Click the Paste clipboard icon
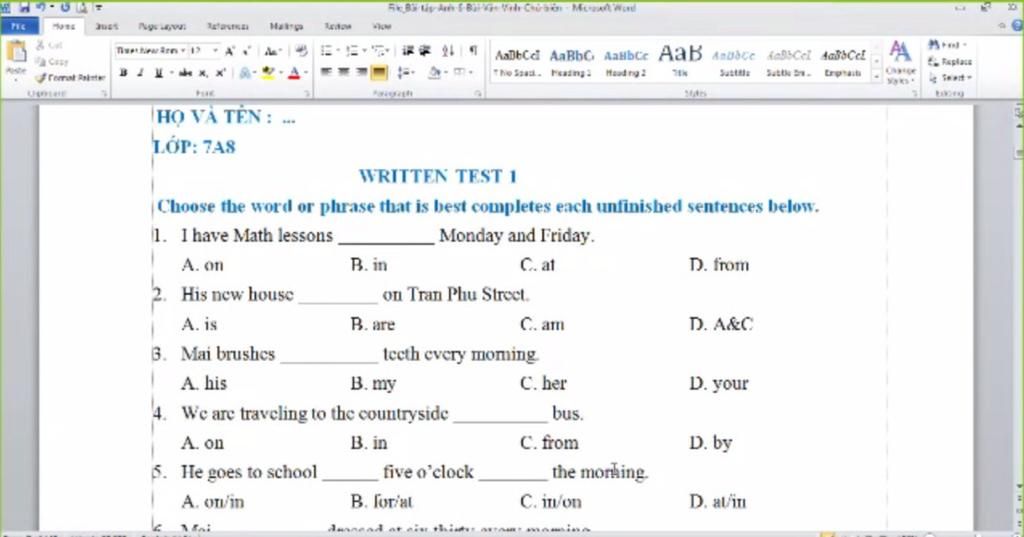Image resolution: width=1024 pixels, height=537 pixels. [16, 52]
